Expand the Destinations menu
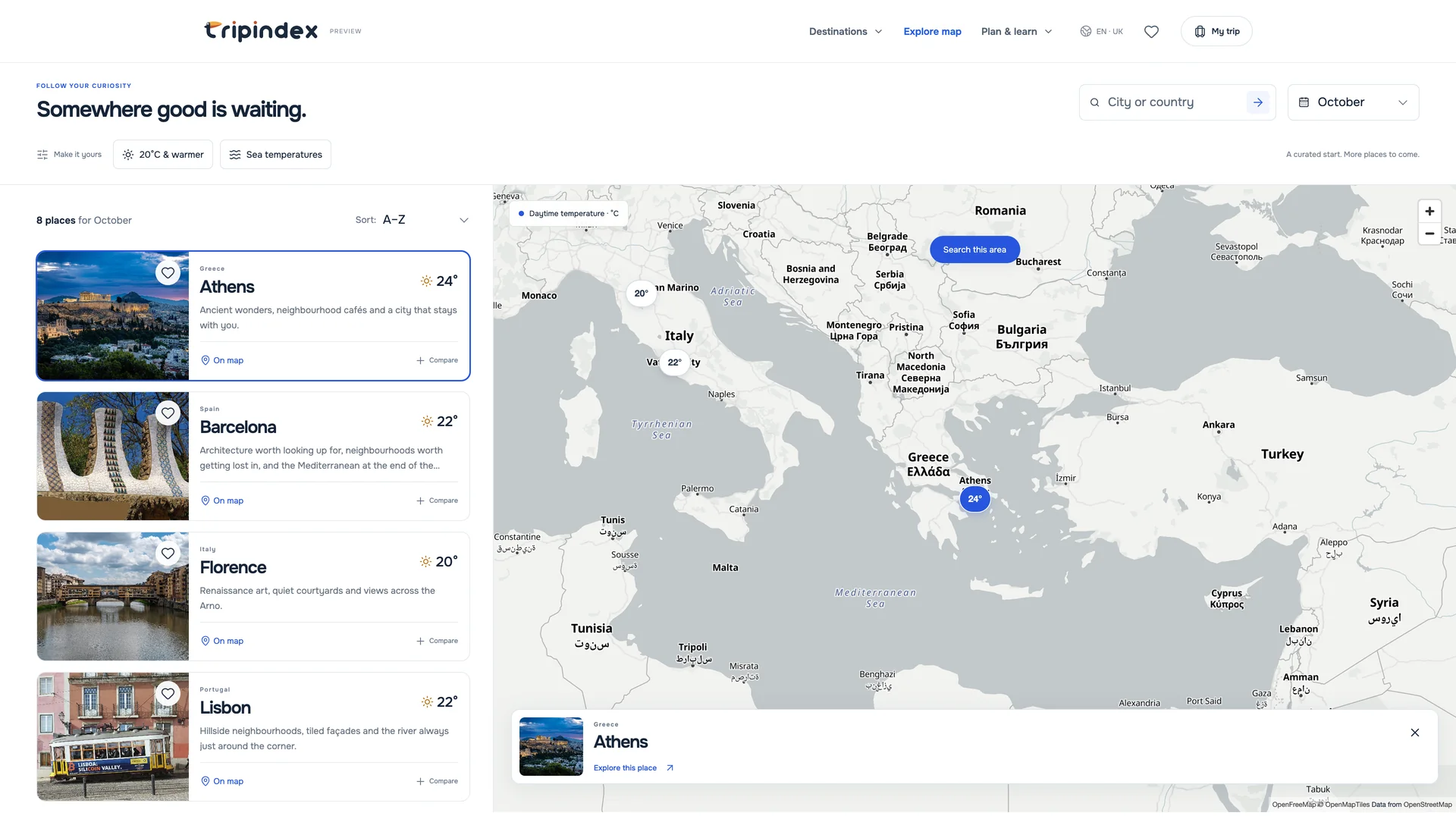This screenshot has height=819, width=1456. (x=846, y=32)
